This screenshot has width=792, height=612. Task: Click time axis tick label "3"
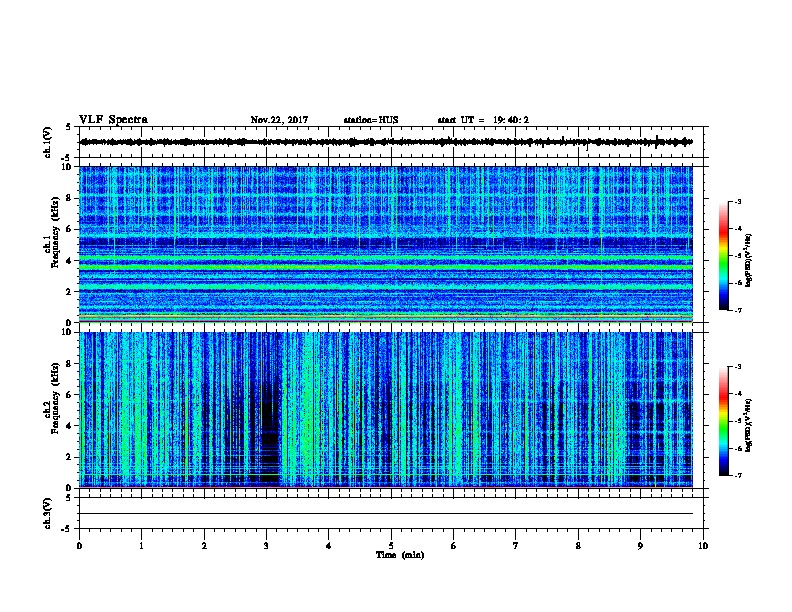tap(266, 546)
